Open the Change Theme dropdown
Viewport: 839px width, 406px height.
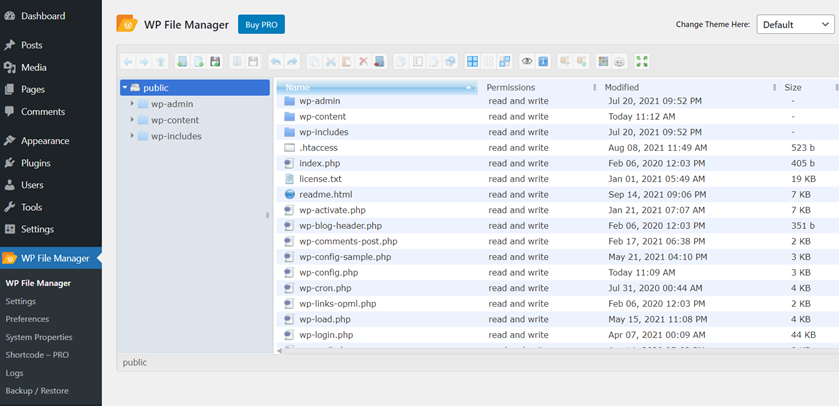click(795, 24)
